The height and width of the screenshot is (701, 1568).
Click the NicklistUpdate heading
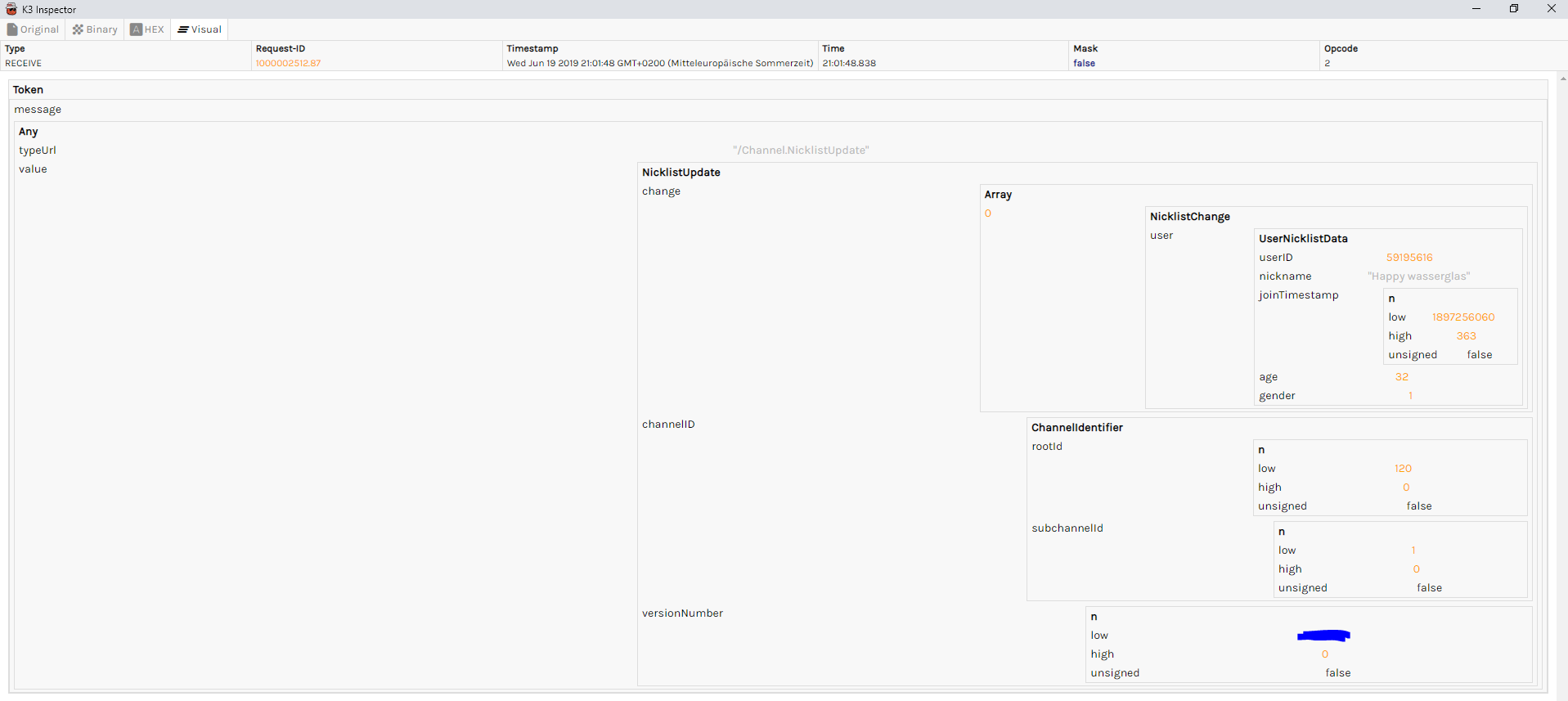681,173
